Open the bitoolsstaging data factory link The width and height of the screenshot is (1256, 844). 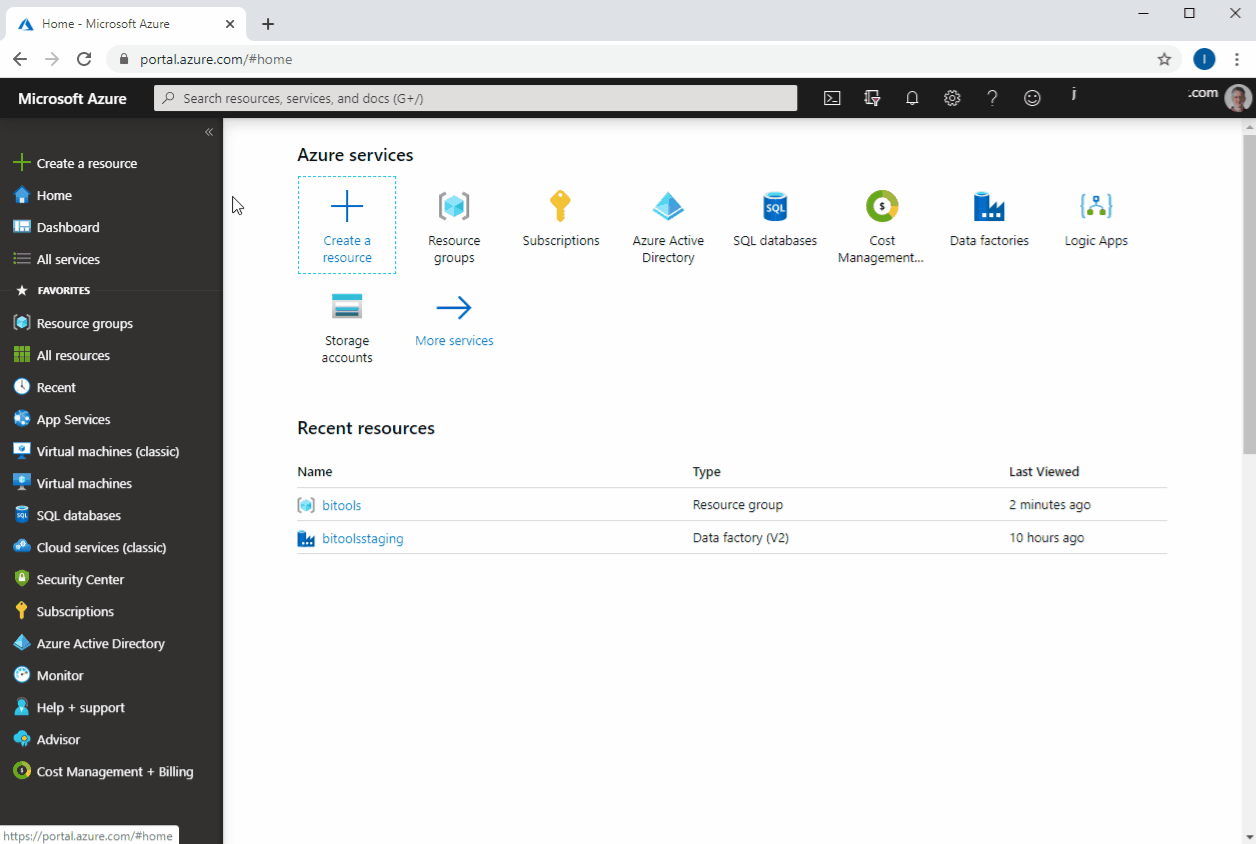(363, 538)
